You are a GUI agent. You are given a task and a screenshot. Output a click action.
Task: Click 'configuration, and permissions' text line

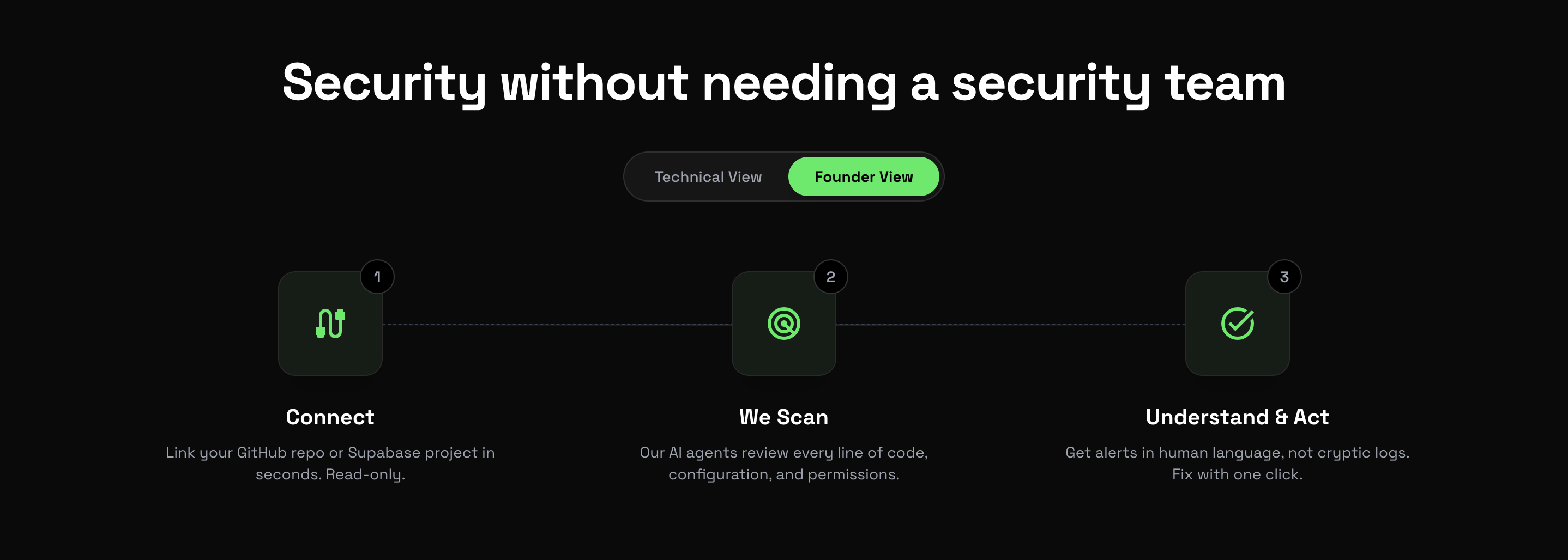tap(783, 475)
